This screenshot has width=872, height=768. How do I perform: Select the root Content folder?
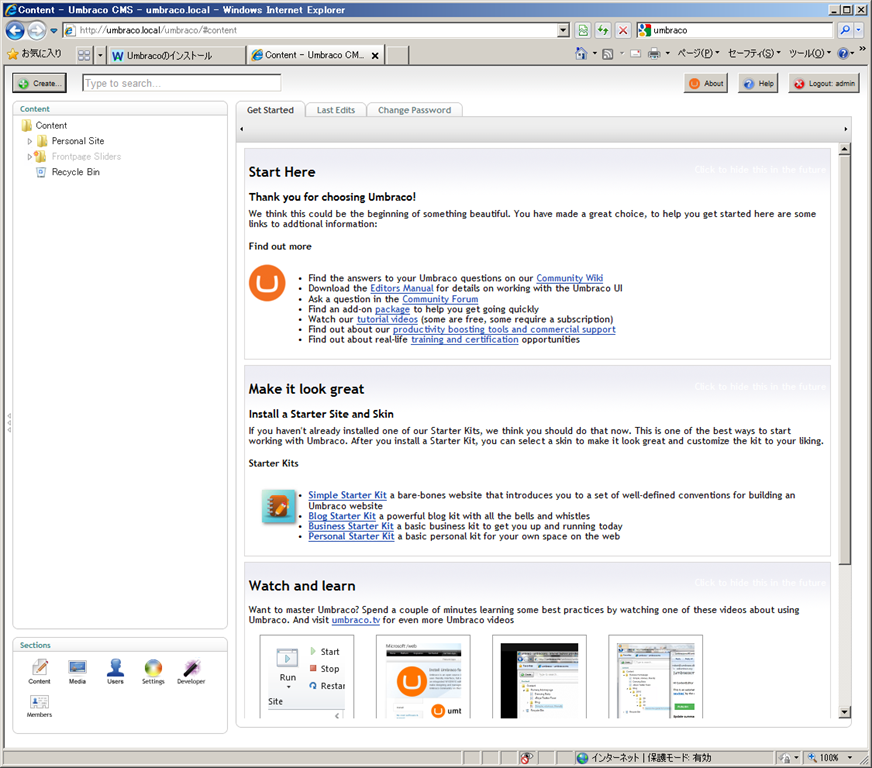(51, 126)
